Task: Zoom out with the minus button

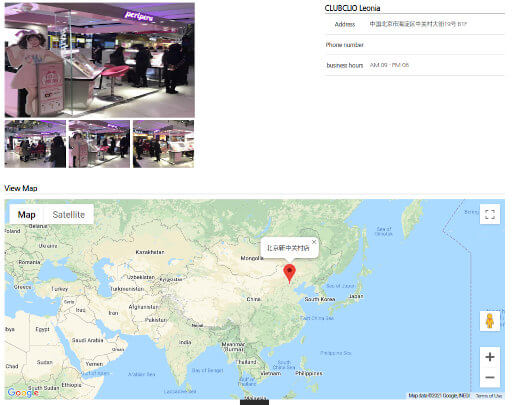Action: (x=490, y=377)
